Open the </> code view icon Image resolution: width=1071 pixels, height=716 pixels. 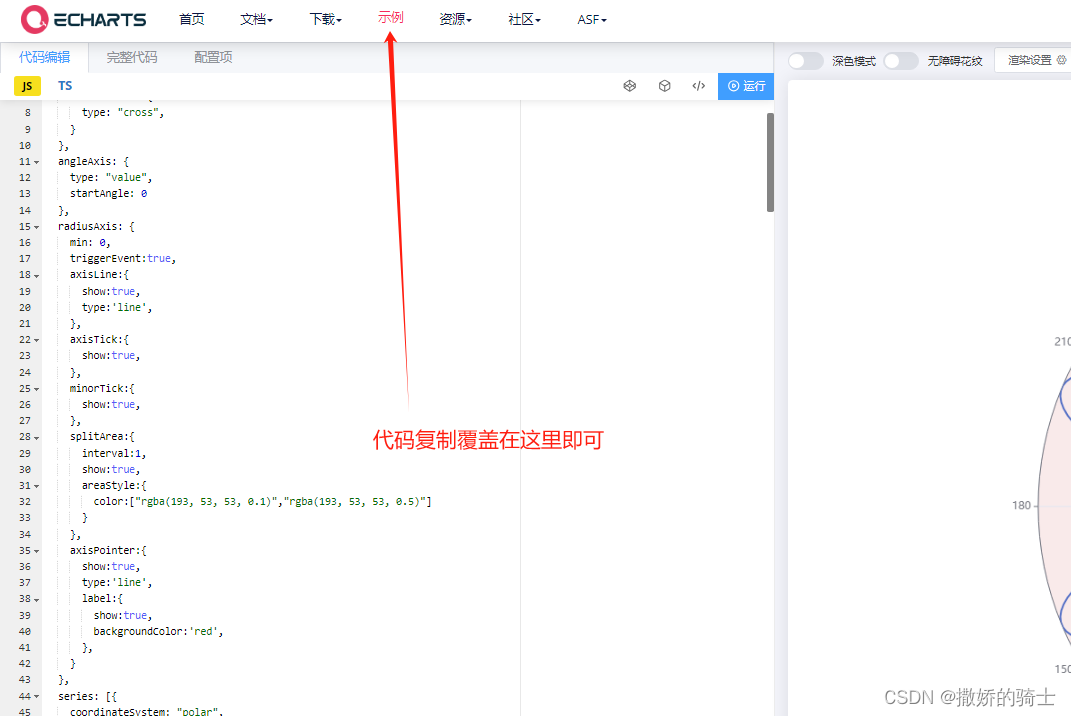699,86
